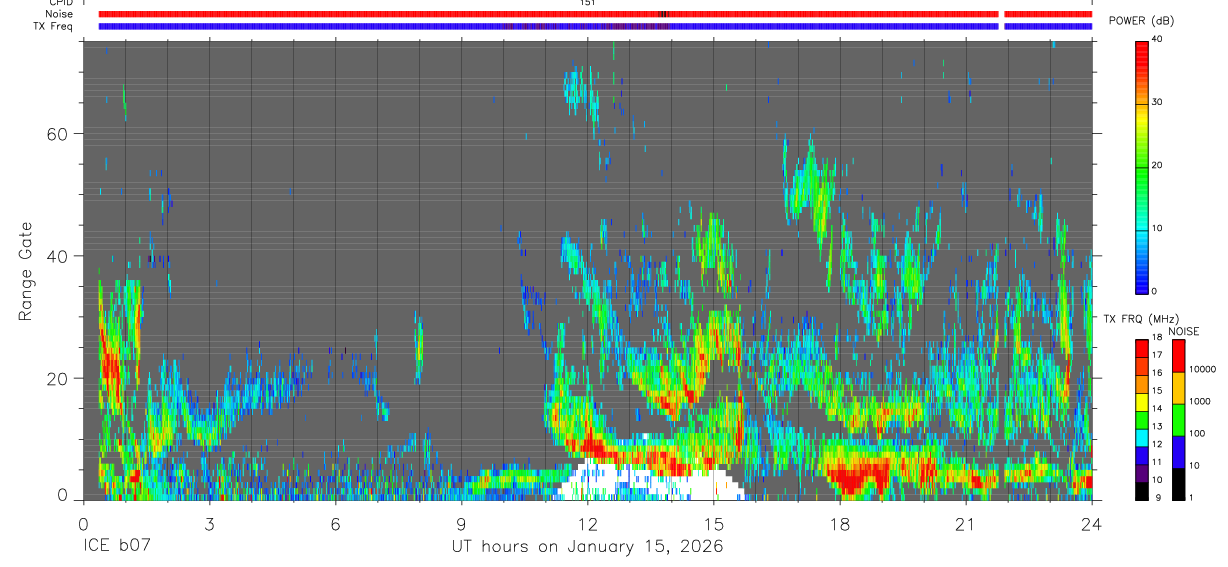Click the TX FRQ (MHz) color bar
This screenshot has height=567, width=1228.
1141,419
